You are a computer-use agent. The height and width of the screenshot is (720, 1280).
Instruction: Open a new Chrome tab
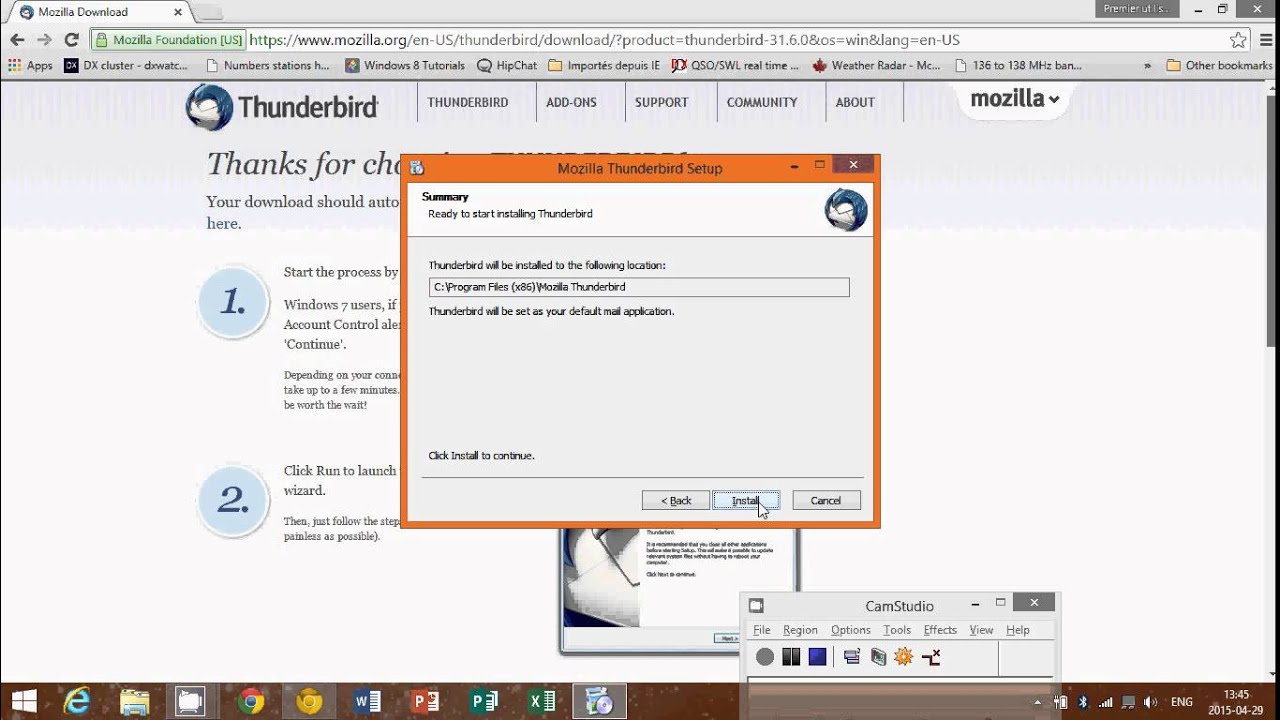pos(208,13)
